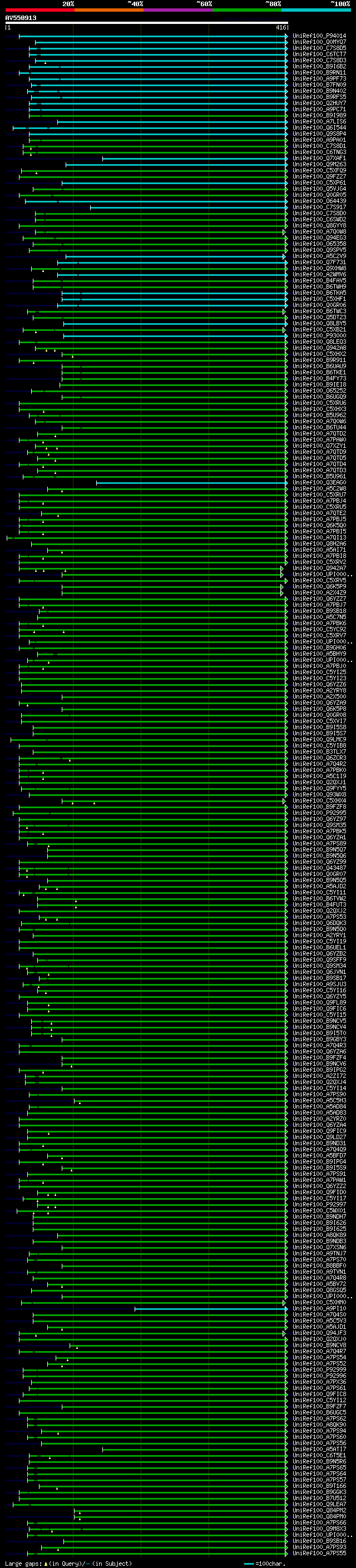Image resolution: width=356 pixels, height=1568 pixels.
Task: Click UniRef100_Q8LEQ3 label
Action: click(319, 342)
